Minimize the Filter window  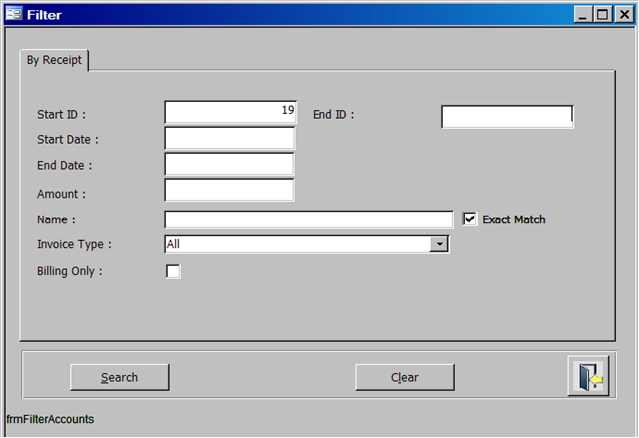(x=583, y=14)
